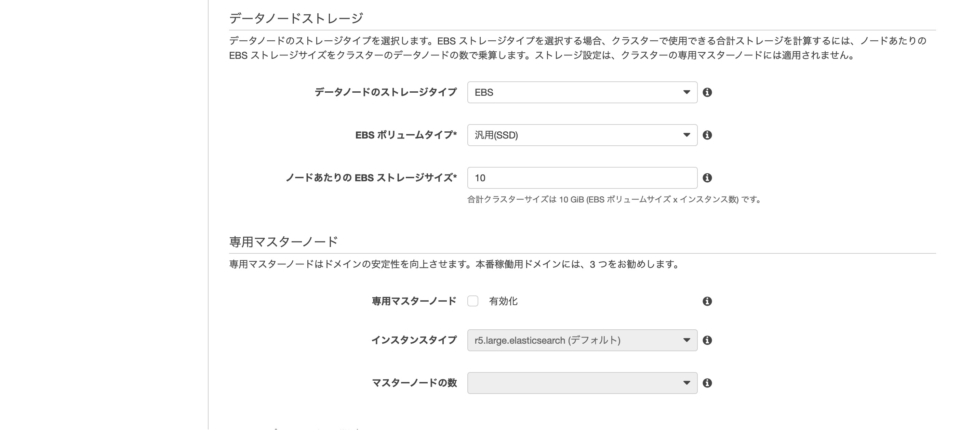960x435 pixels.
Task: Click the インスタンスタイプ field label
Action: tap(414, 340)
